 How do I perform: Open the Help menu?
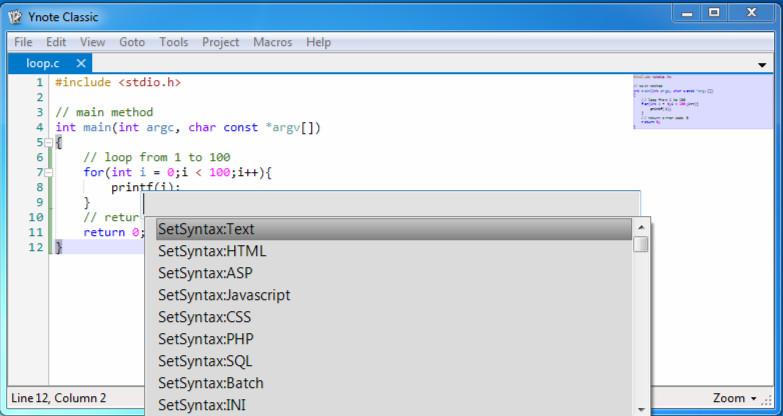pyautogui.click(x=319, y=42)
